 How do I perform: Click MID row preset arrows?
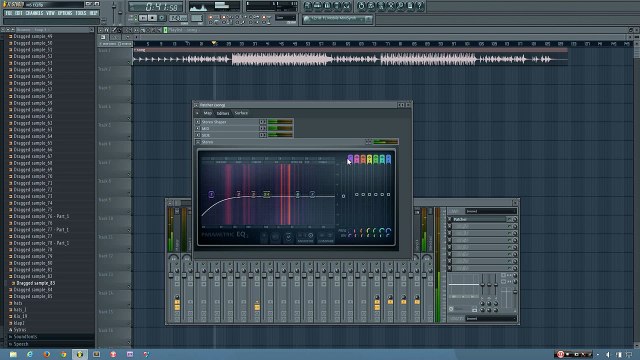[262, 129]
